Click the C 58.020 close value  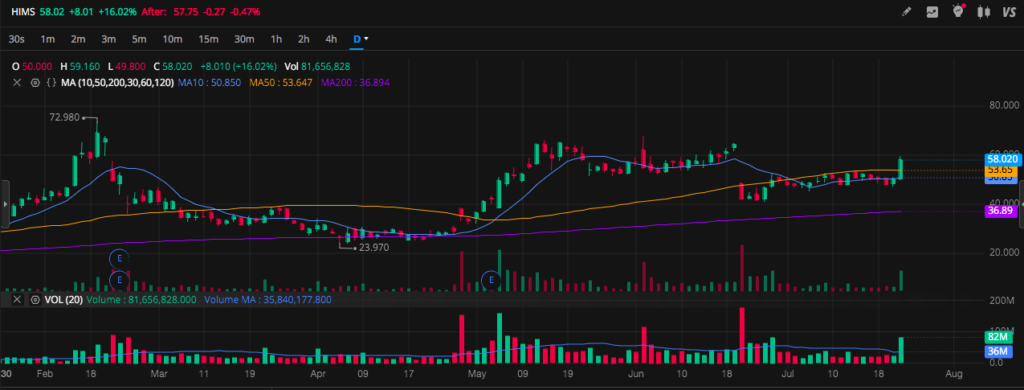click(172, 67)
